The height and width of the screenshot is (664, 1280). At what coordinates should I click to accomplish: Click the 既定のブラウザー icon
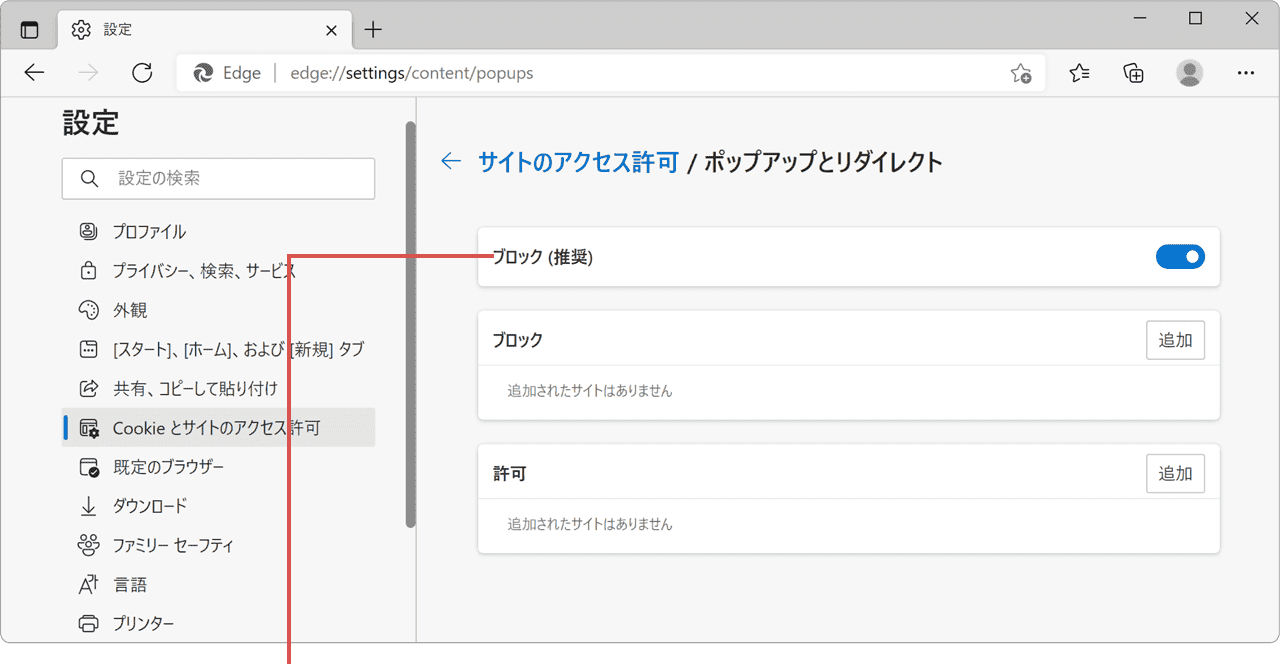tap(88, 467)
